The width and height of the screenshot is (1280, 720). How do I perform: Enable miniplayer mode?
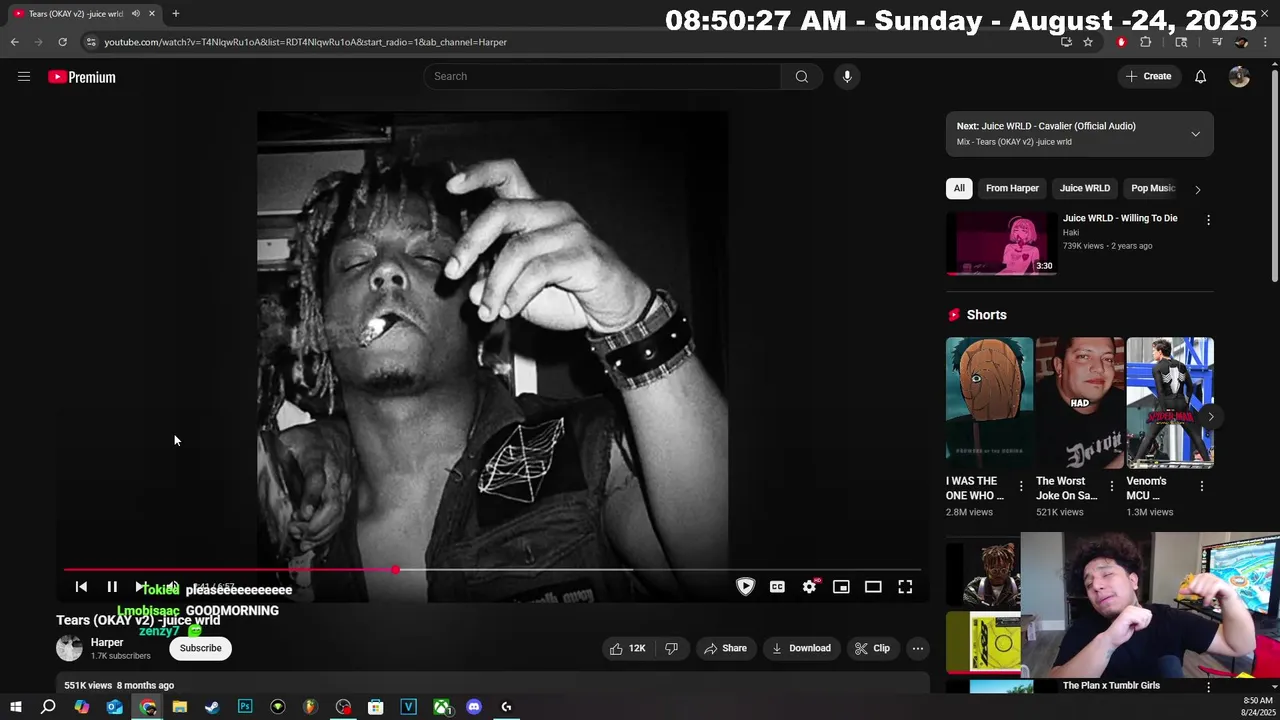[x=841, y=587]
